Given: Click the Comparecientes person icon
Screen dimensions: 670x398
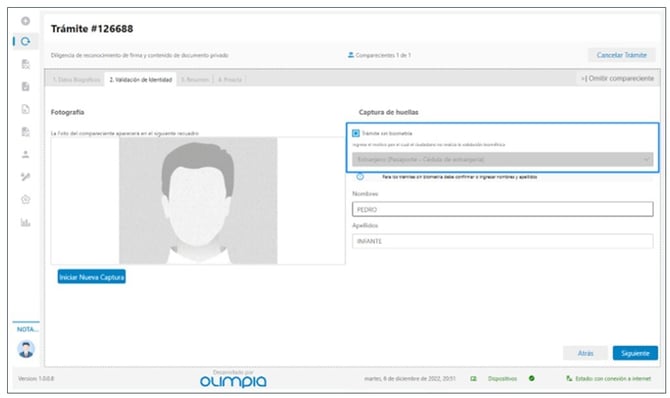Looking at the screenshot, I should click(x=351, y=55).
